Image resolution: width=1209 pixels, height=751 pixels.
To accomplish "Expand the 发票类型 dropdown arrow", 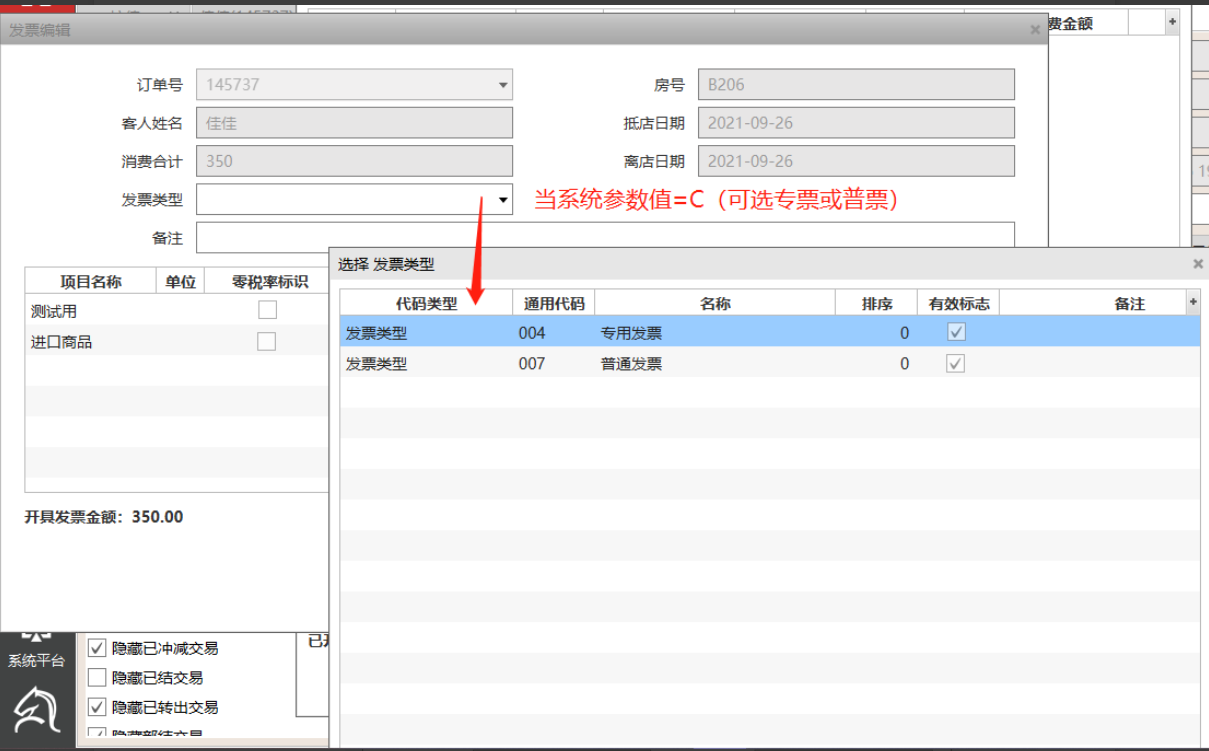I will click(x=503, y=200).
